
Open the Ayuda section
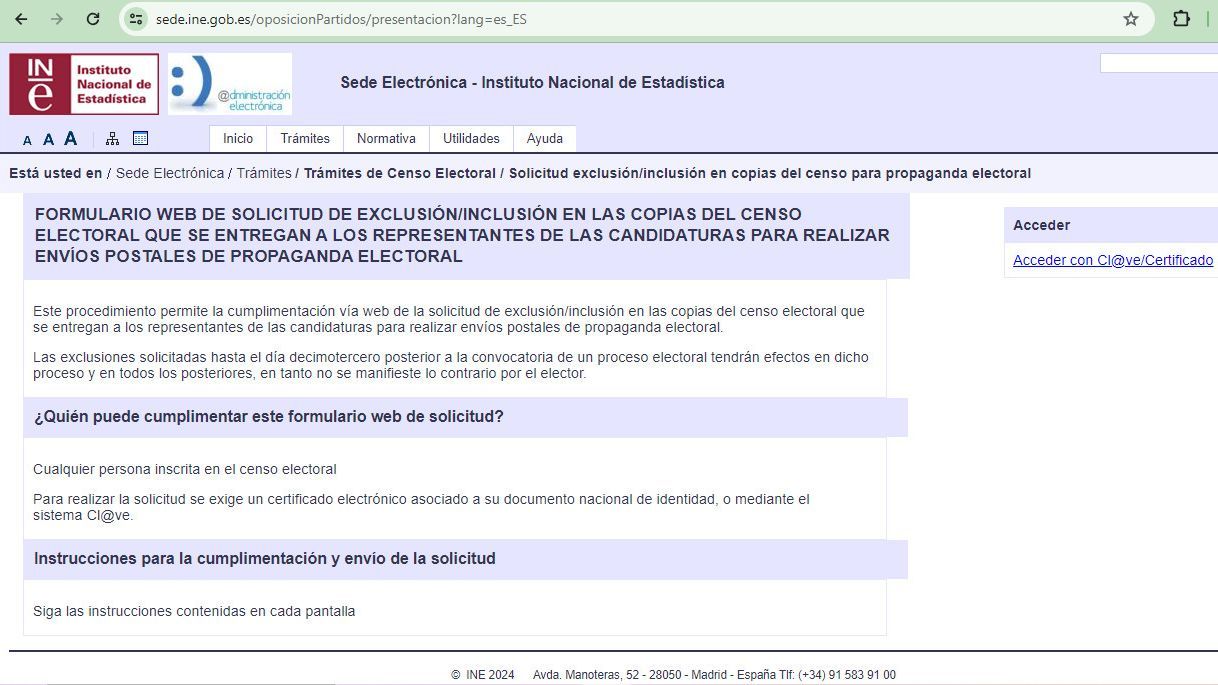[544, 138]
